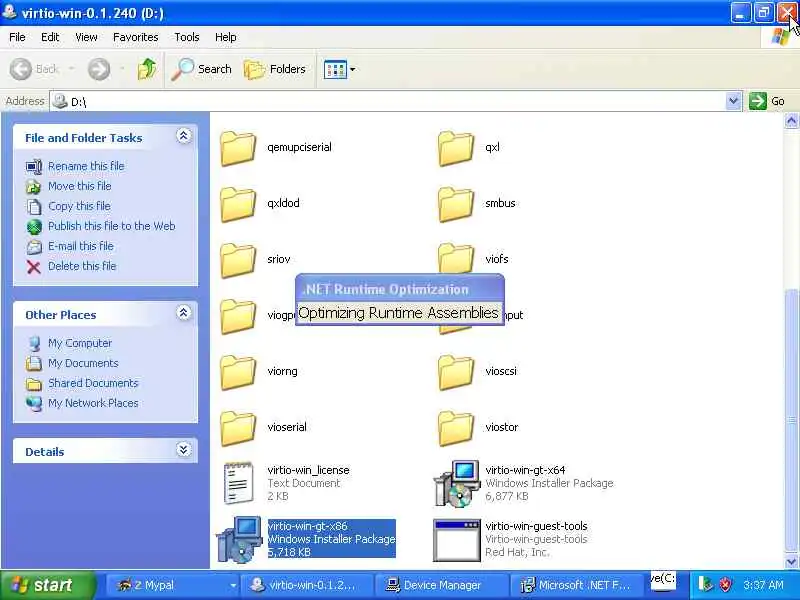Select the virtio-win_license text document icon
800x600 pixels.
click(x=238, y=483)
